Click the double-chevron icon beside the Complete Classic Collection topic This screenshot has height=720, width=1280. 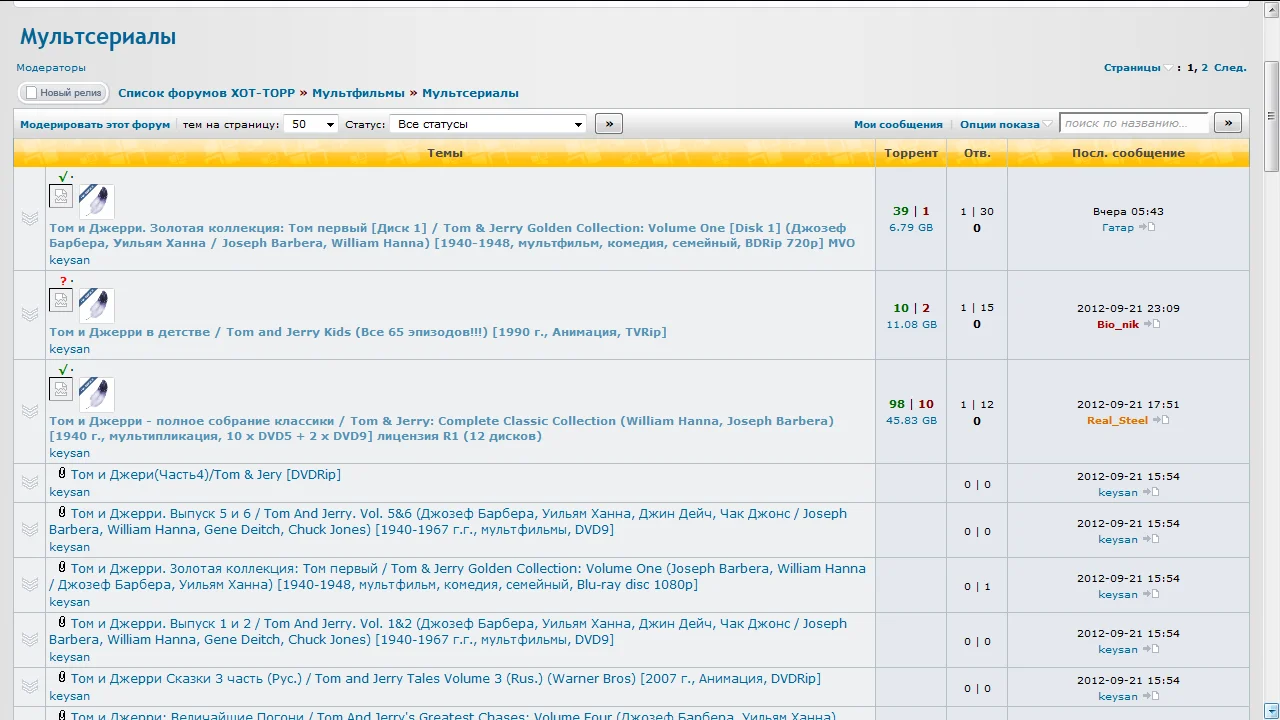(x=30, y=411)
